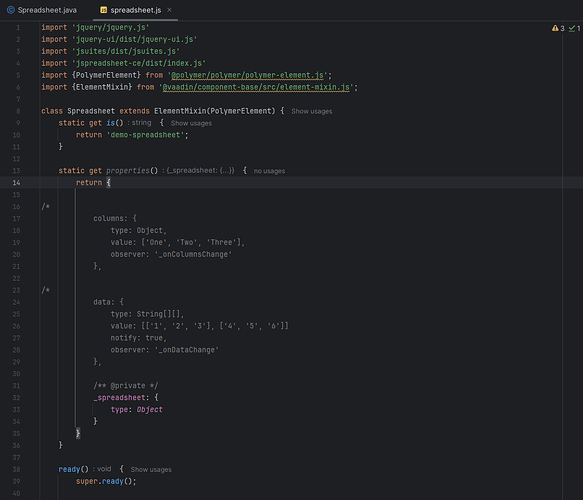
Task: Select the spreadsheet.js tab
Action: (x=135, y=10)
